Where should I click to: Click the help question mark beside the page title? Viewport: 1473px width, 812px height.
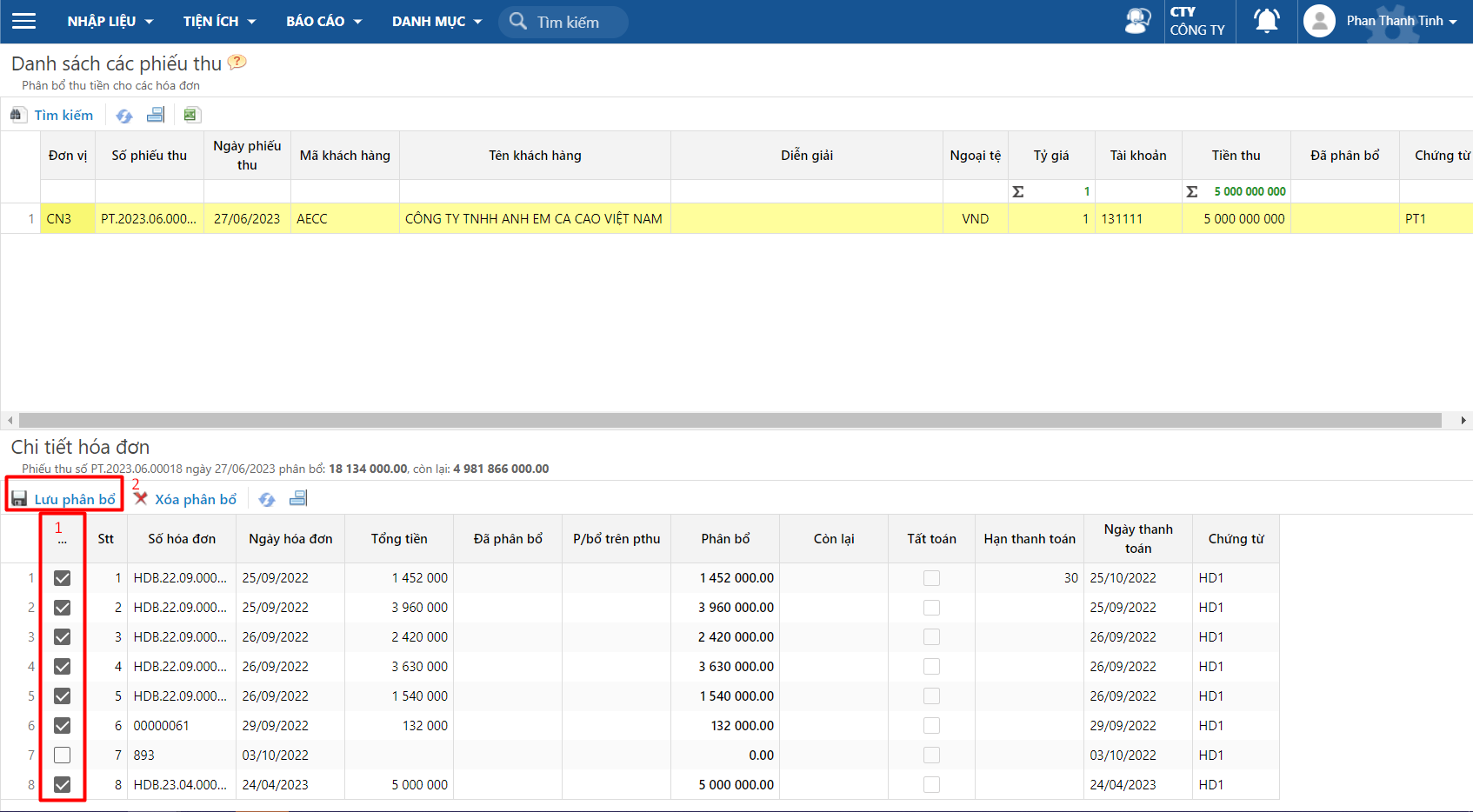pyautogui.click(x=237, y=63)
